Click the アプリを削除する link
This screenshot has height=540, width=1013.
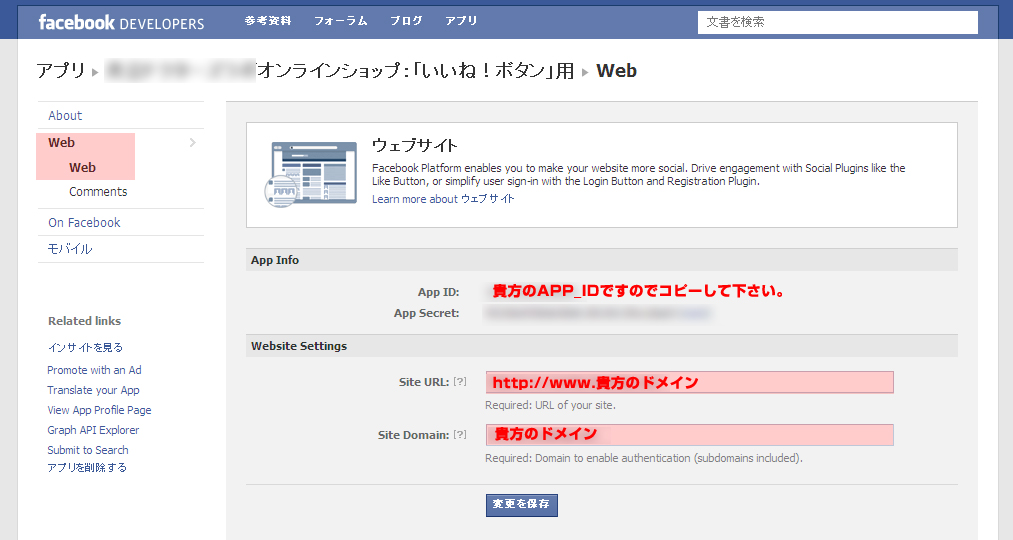[87, 468]
